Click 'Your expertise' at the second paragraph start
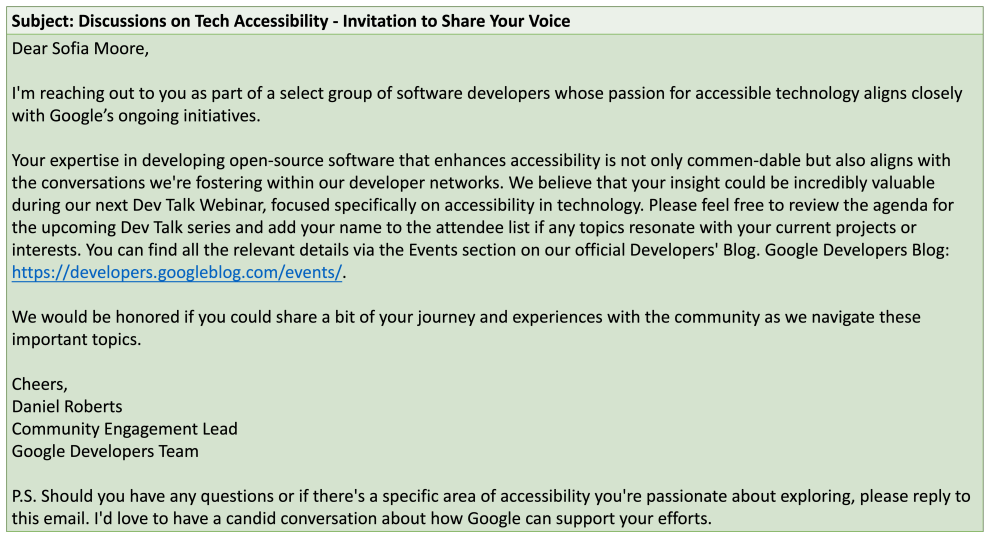The height and width of the screenshot is (538, 990). pos(65,160)
